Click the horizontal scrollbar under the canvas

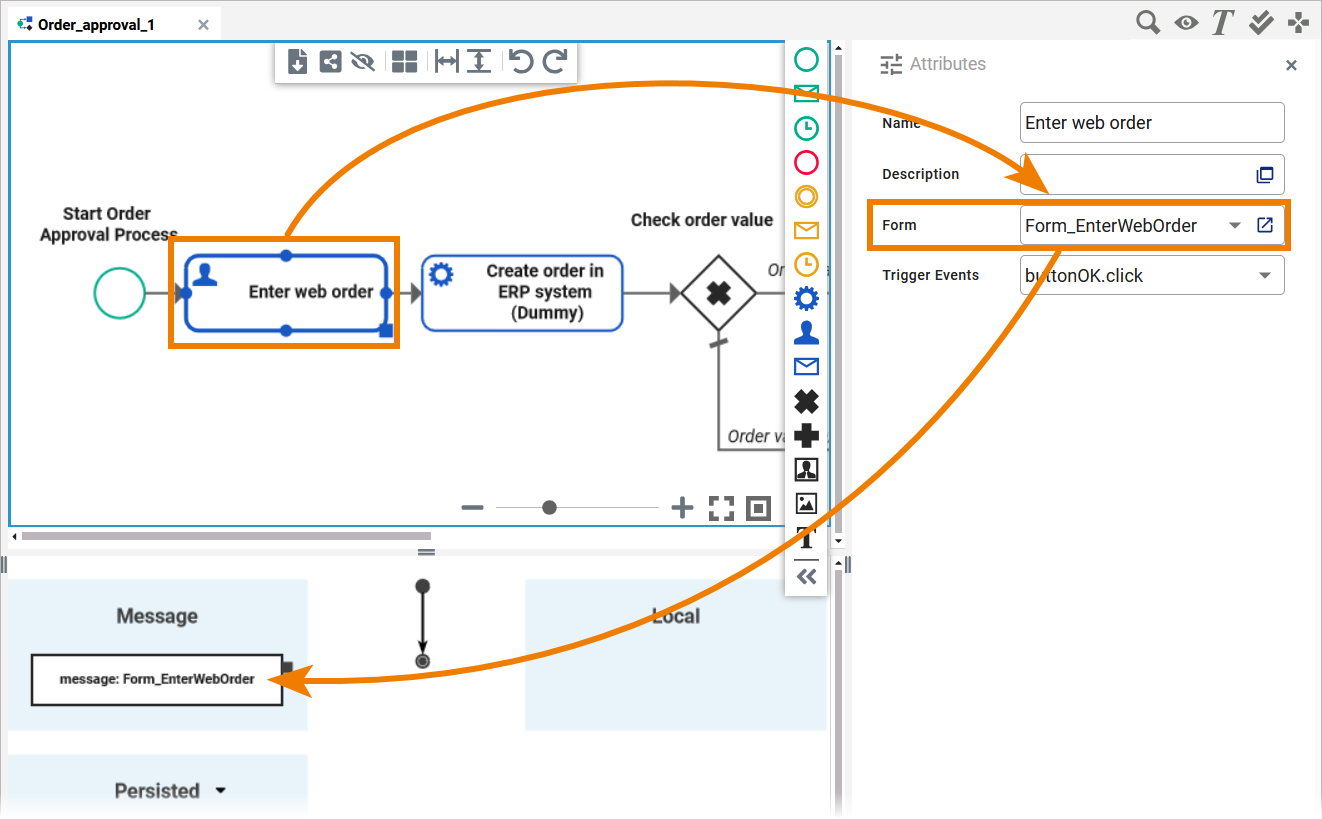point(227,537)
